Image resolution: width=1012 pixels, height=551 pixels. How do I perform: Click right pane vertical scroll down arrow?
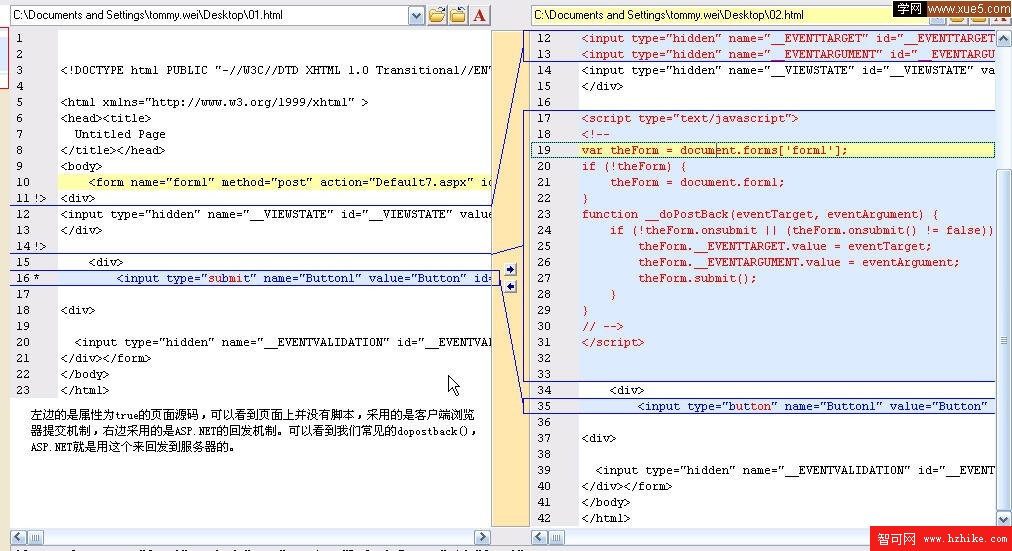1004,519
